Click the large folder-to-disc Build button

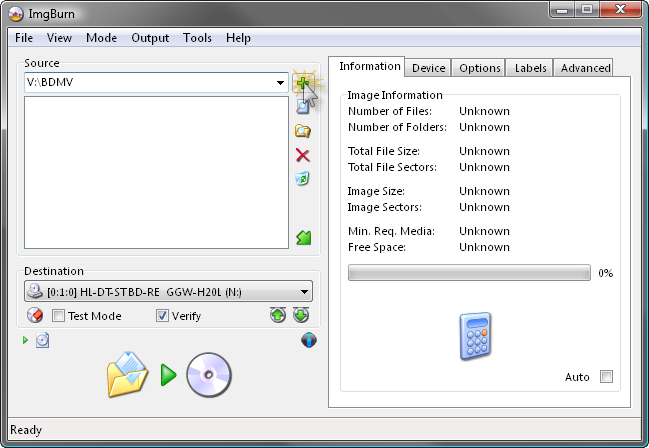[x=127, y=375]
